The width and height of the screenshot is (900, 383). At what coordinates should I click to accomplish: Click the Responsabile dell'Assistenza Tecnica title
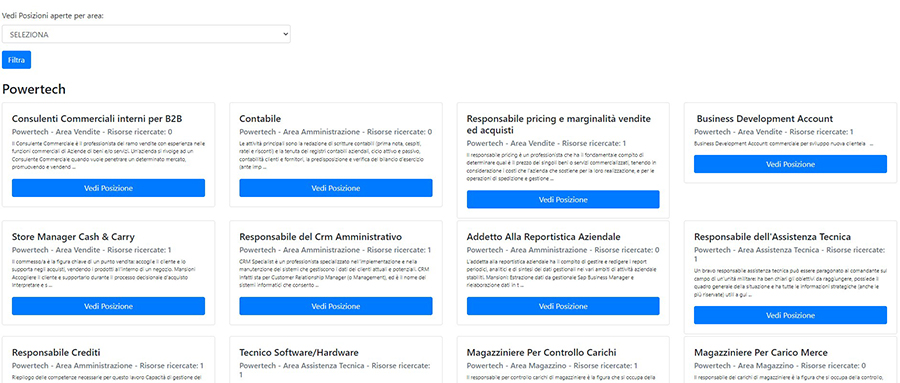(x=773, y=237)
